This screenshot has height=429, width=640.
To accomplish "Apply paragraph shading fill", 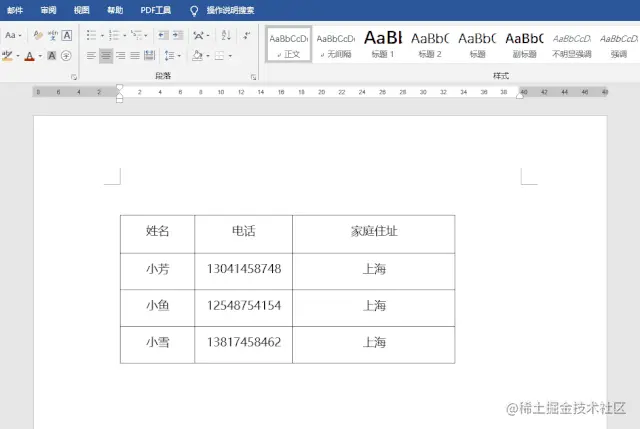I will (198, 56).
